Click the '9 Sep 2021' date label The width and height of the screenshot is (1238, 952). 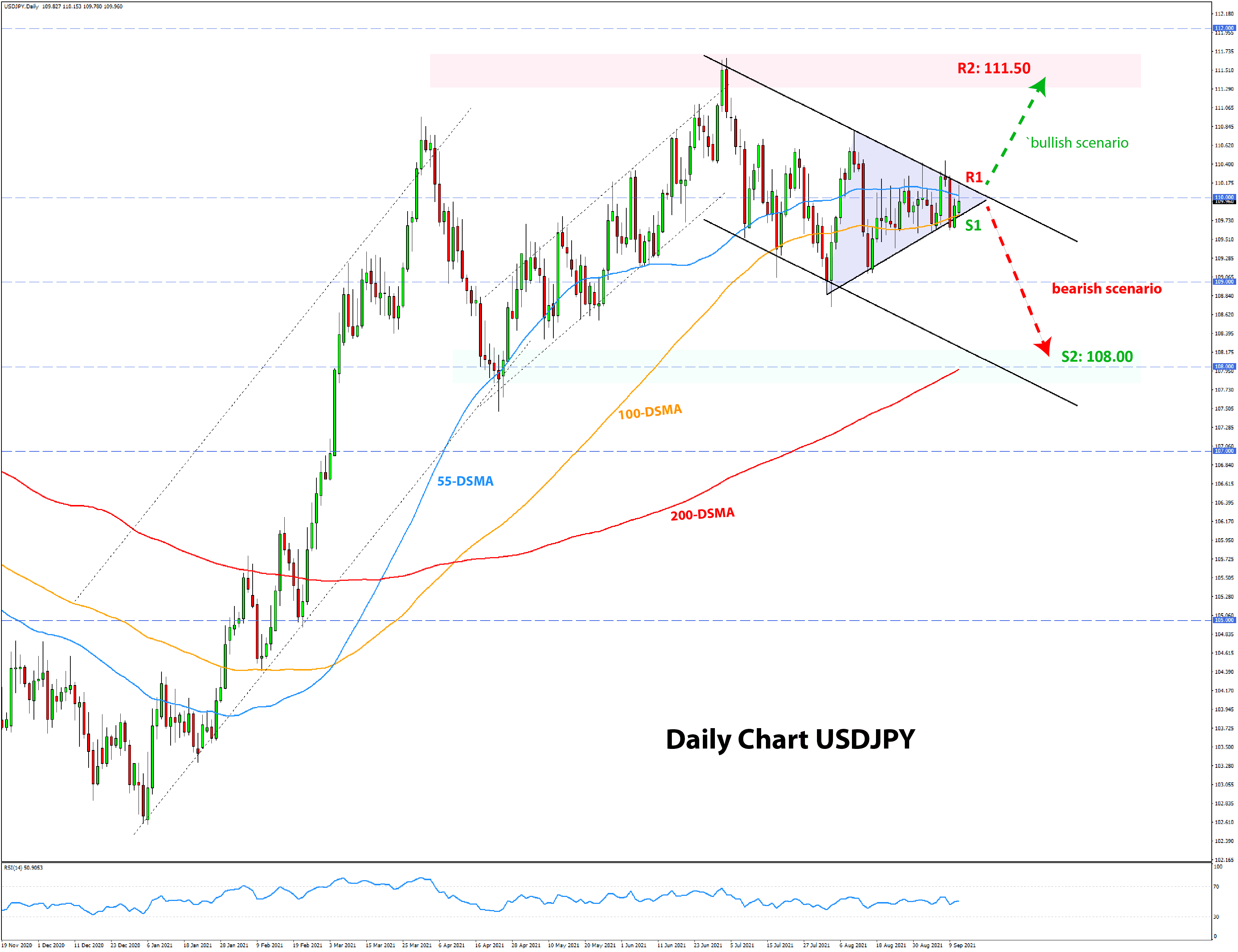tap(963, 946)
